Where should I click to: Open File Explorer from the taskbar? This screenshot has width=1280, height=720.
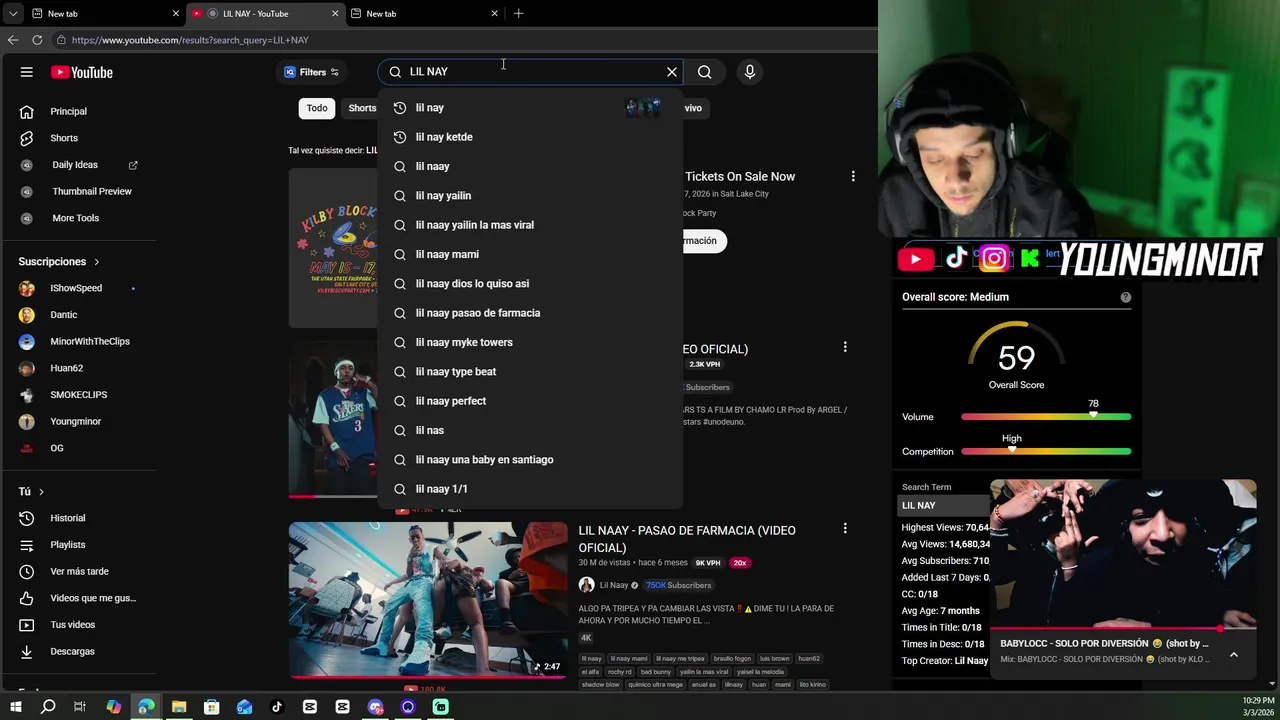(179, 707)
